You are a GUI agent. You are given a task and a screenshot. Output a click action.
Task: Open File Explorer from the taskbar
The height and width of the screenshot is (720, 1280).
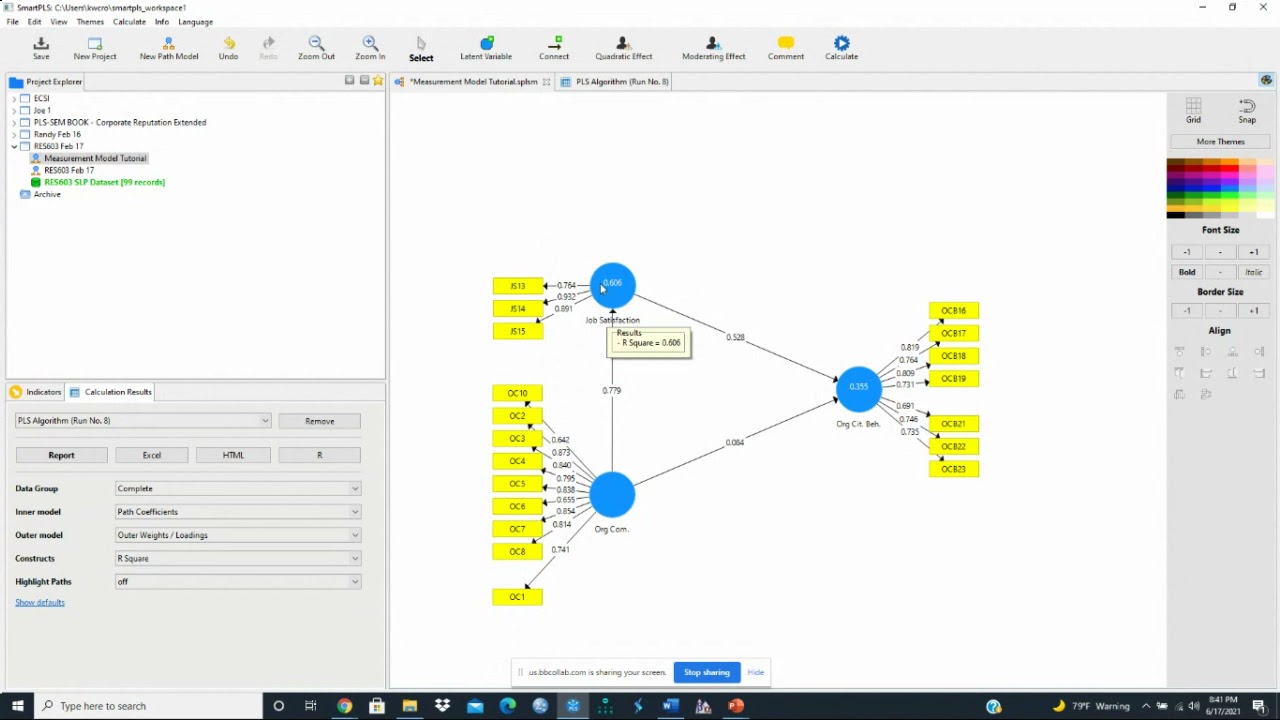(409, 706)
